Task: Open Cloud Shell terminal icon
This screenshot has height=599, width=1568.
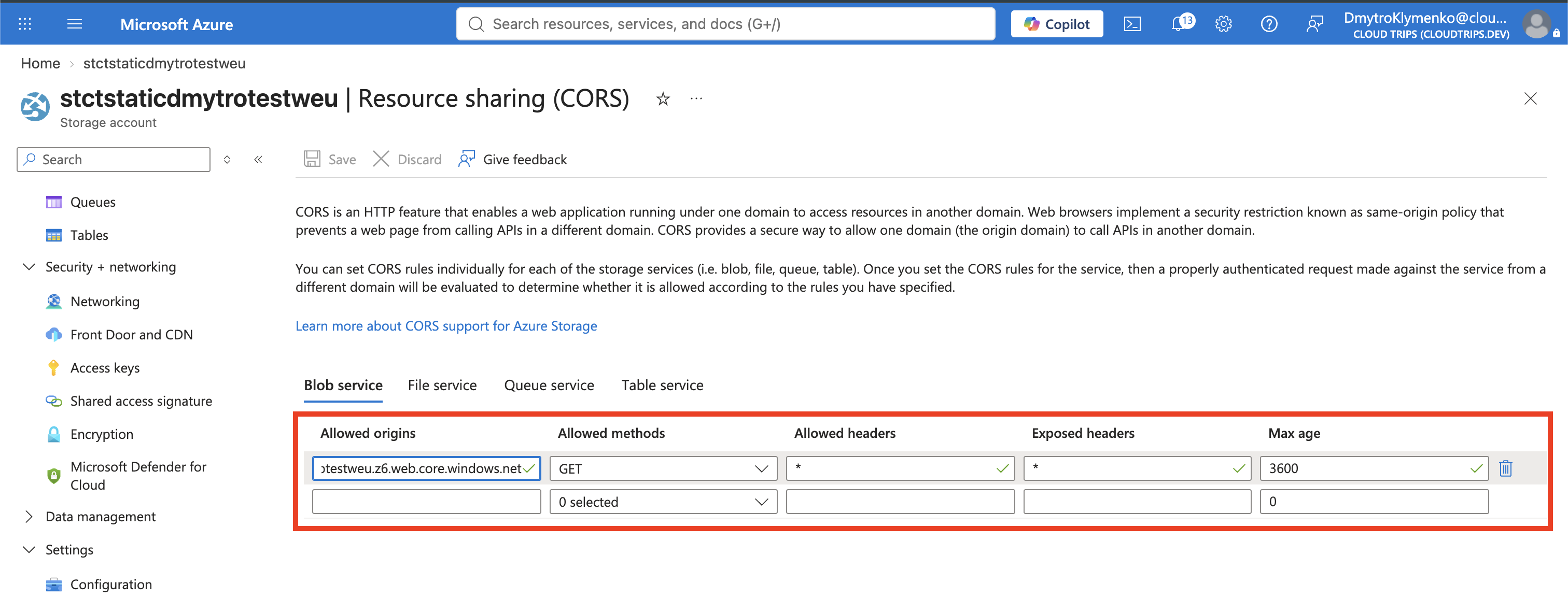Action: (x=1132, y=24)
